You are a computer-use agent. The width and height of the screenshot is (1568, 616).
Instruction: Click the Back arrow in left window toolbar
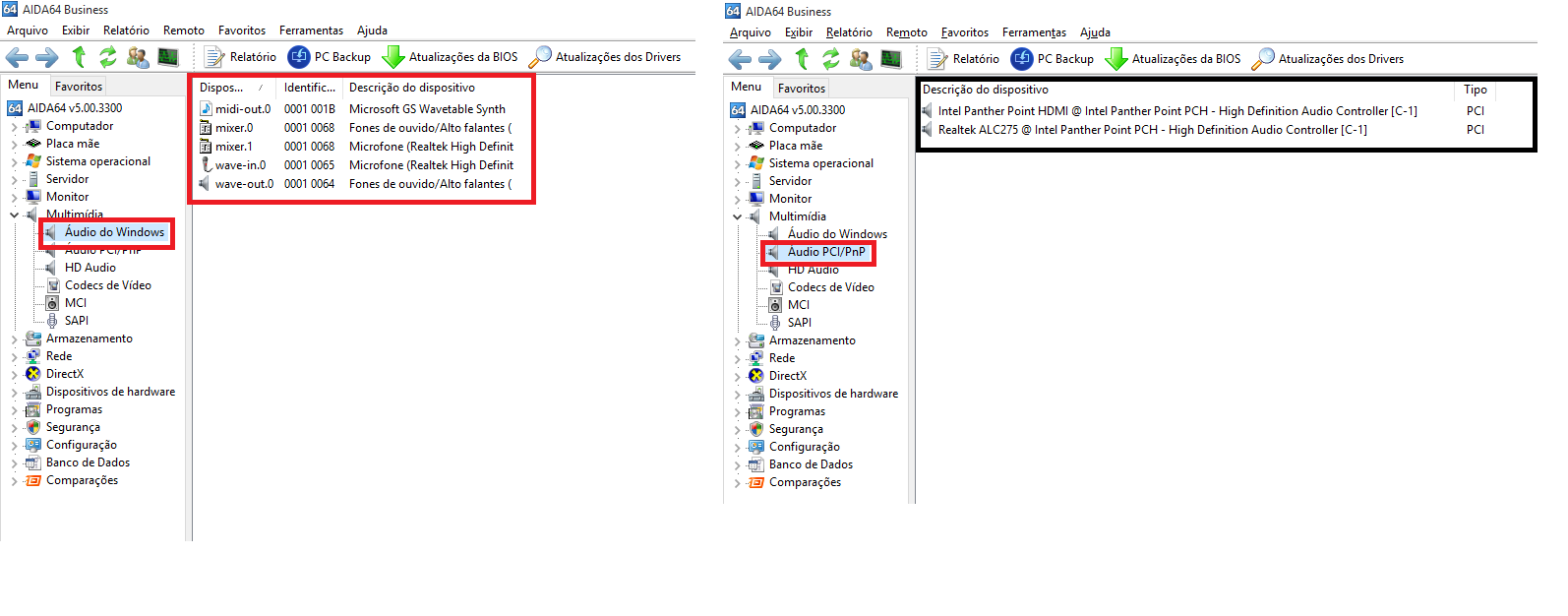coord(19,57)
